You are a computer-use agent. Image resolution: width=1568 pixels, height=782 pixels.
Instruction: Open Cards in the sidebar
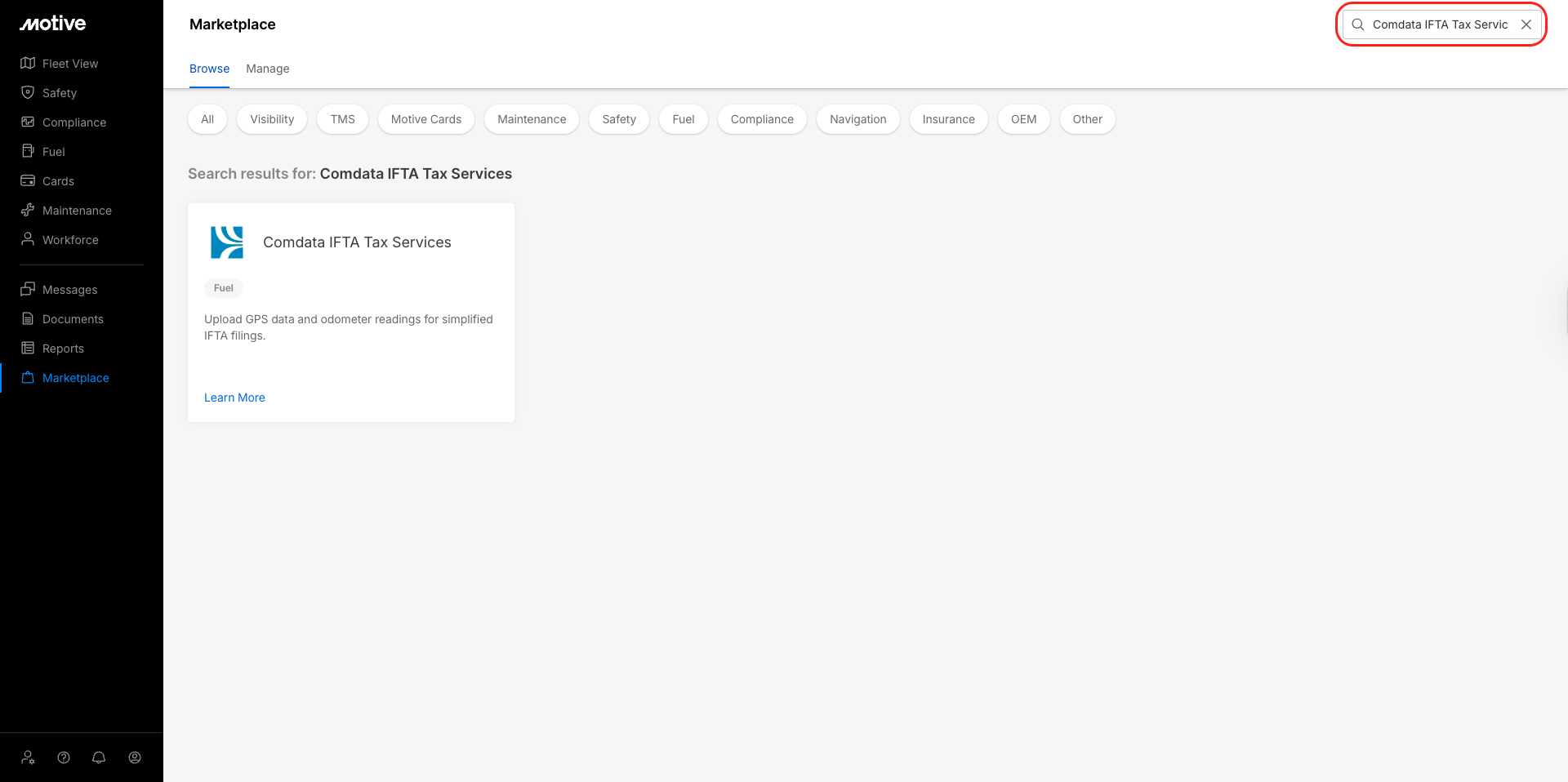pos(58,181)
